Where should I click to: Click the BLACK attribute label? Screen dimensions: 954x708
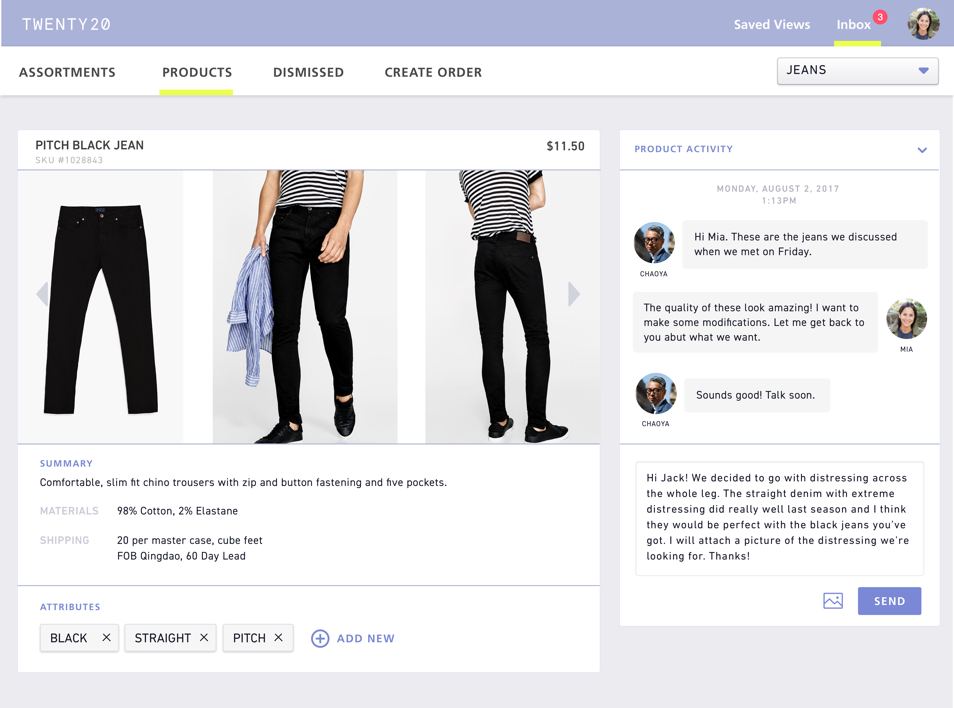click(x=69, y=638)
